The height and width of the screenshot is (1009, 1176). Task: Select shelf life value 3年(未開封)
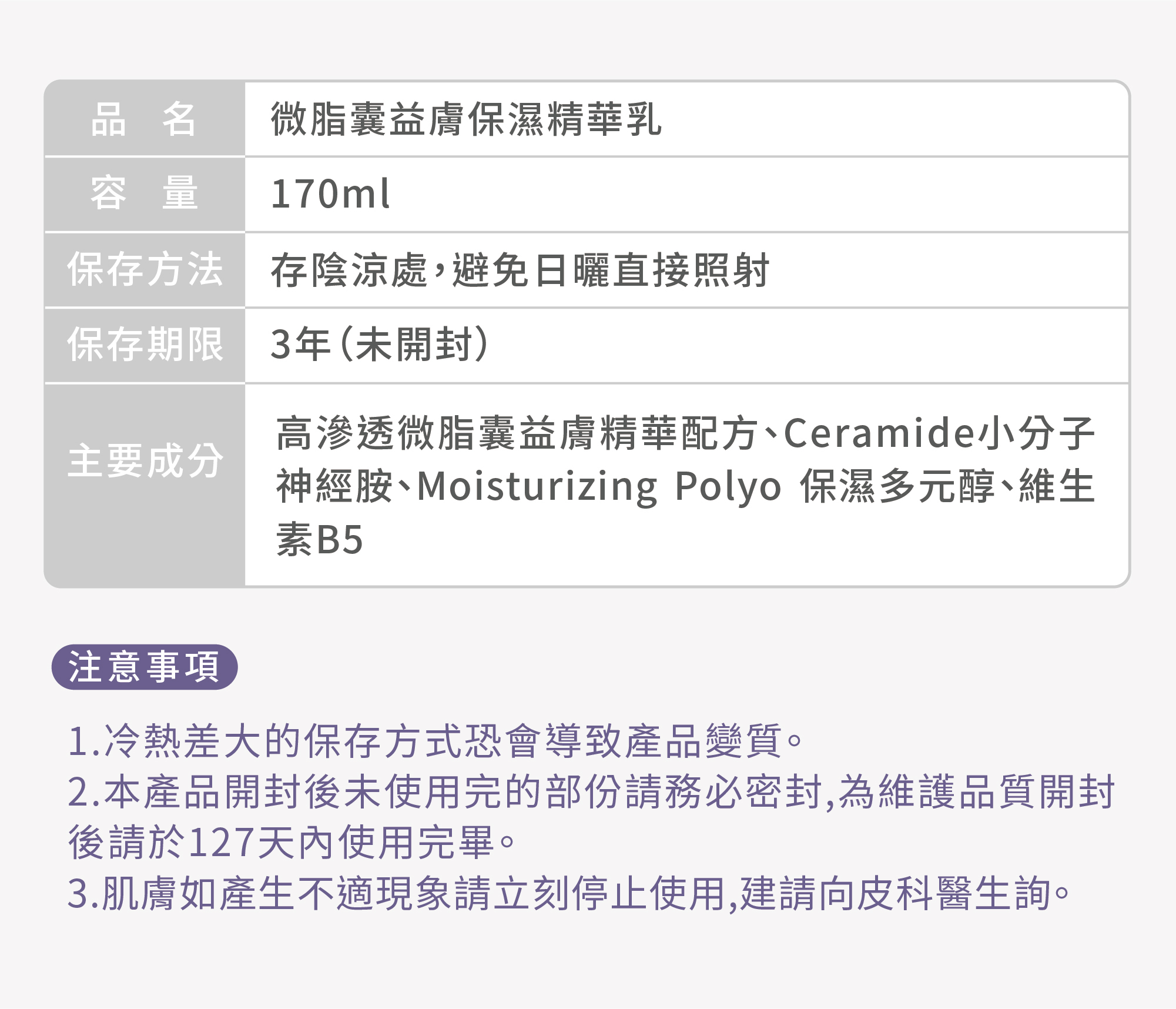point(379,345)
